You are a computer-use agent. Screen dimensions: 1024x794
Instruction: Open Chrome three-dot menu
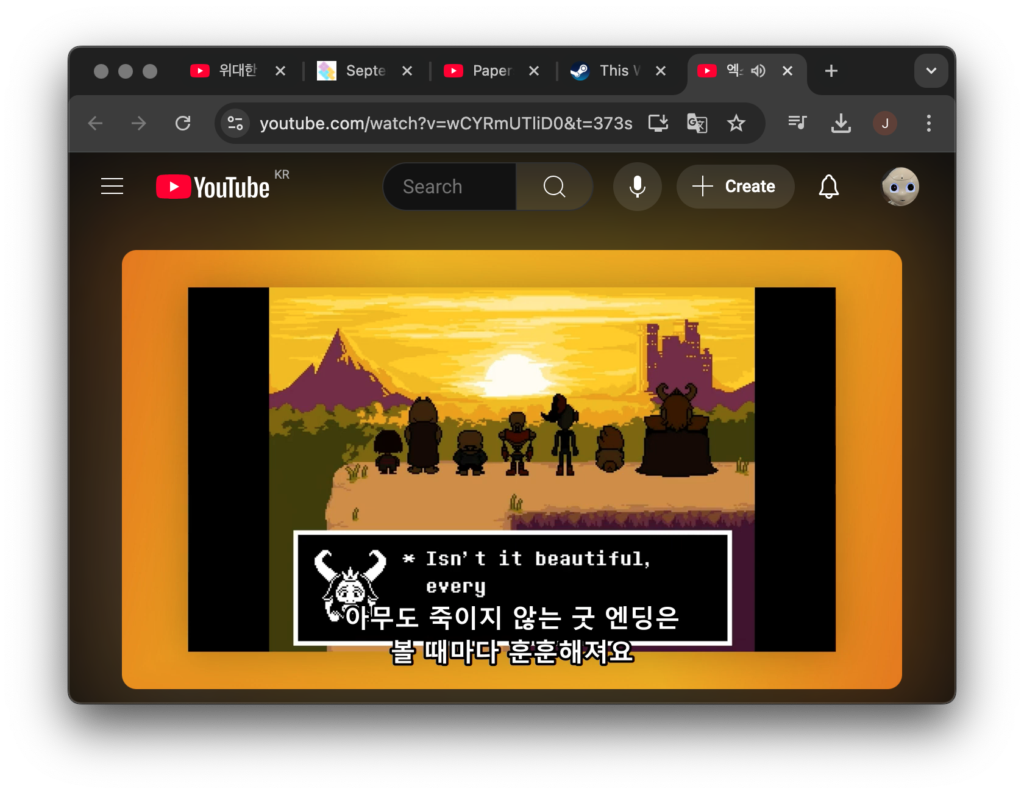click(x=929, y=123)
